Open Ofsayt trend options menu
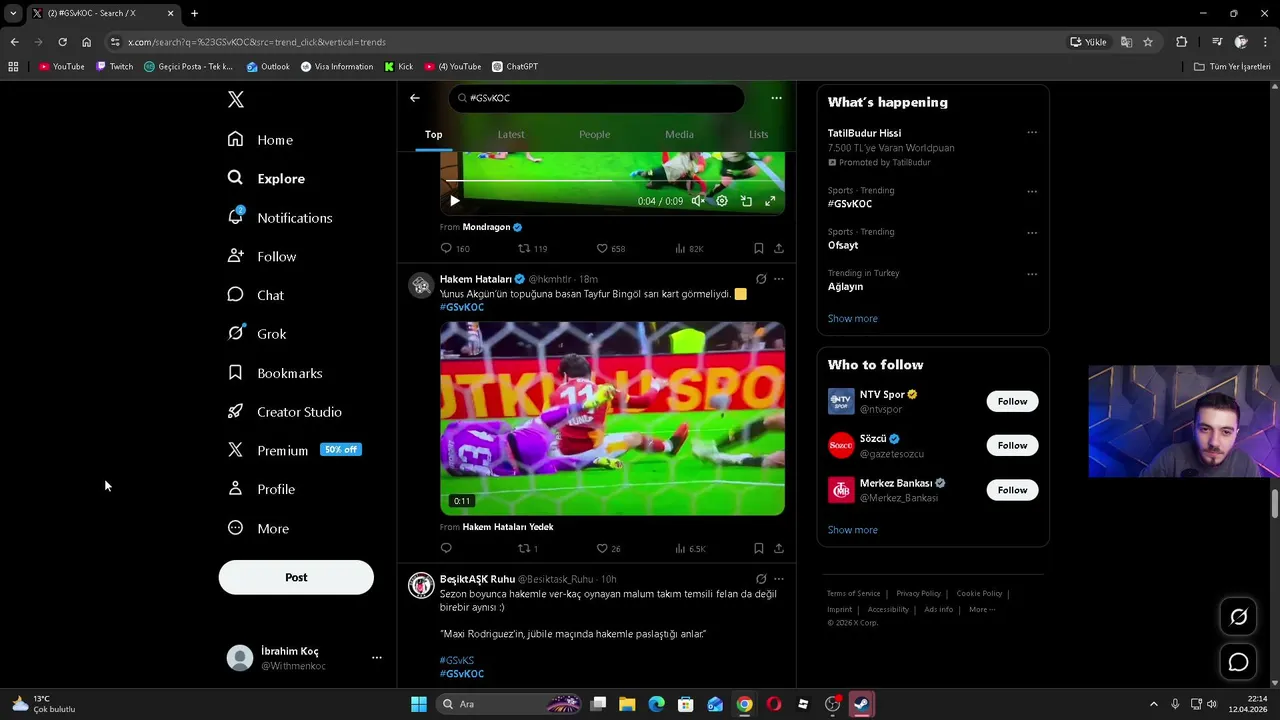 (x=1032, y=232)
